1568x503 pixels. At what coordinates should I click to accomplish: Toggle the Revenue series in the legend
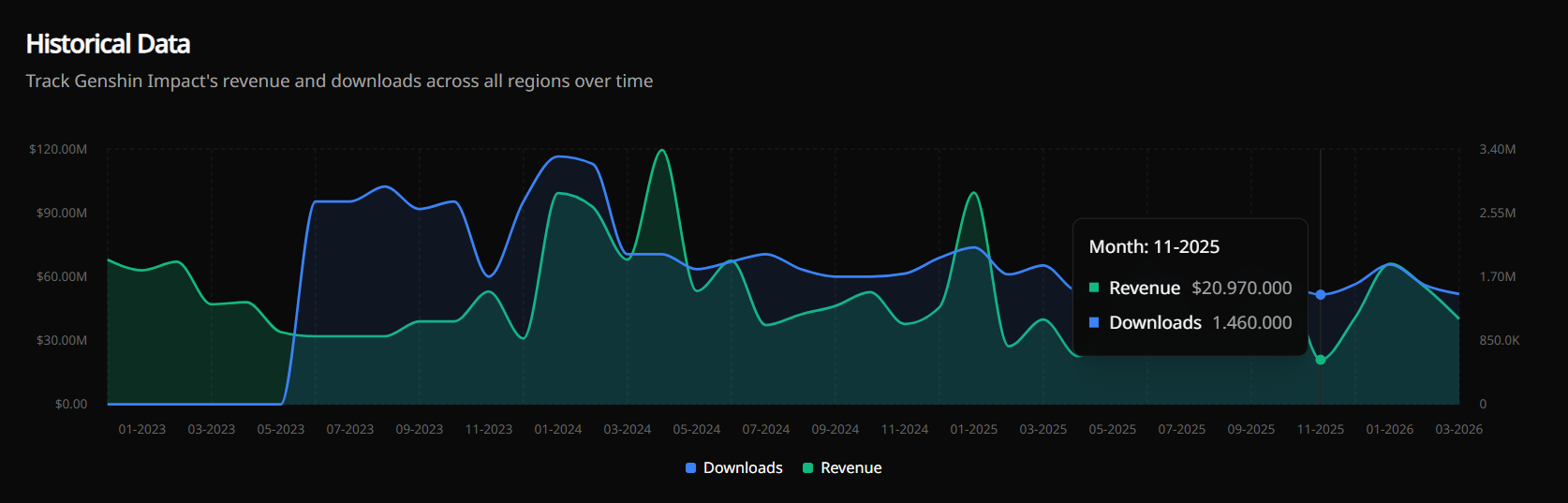tap(842, 467)
